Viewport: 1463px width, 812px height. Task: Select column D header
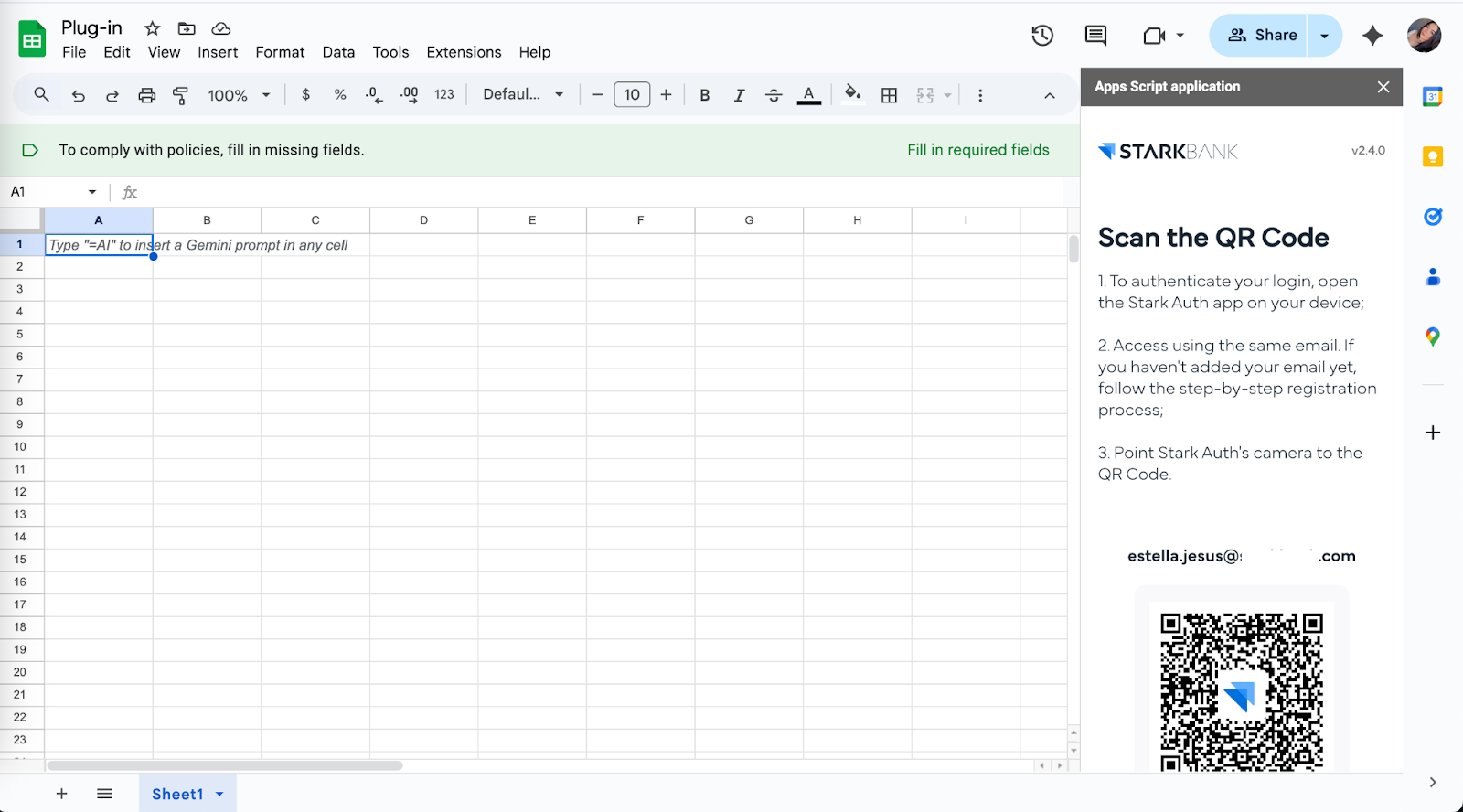point(423,220)
